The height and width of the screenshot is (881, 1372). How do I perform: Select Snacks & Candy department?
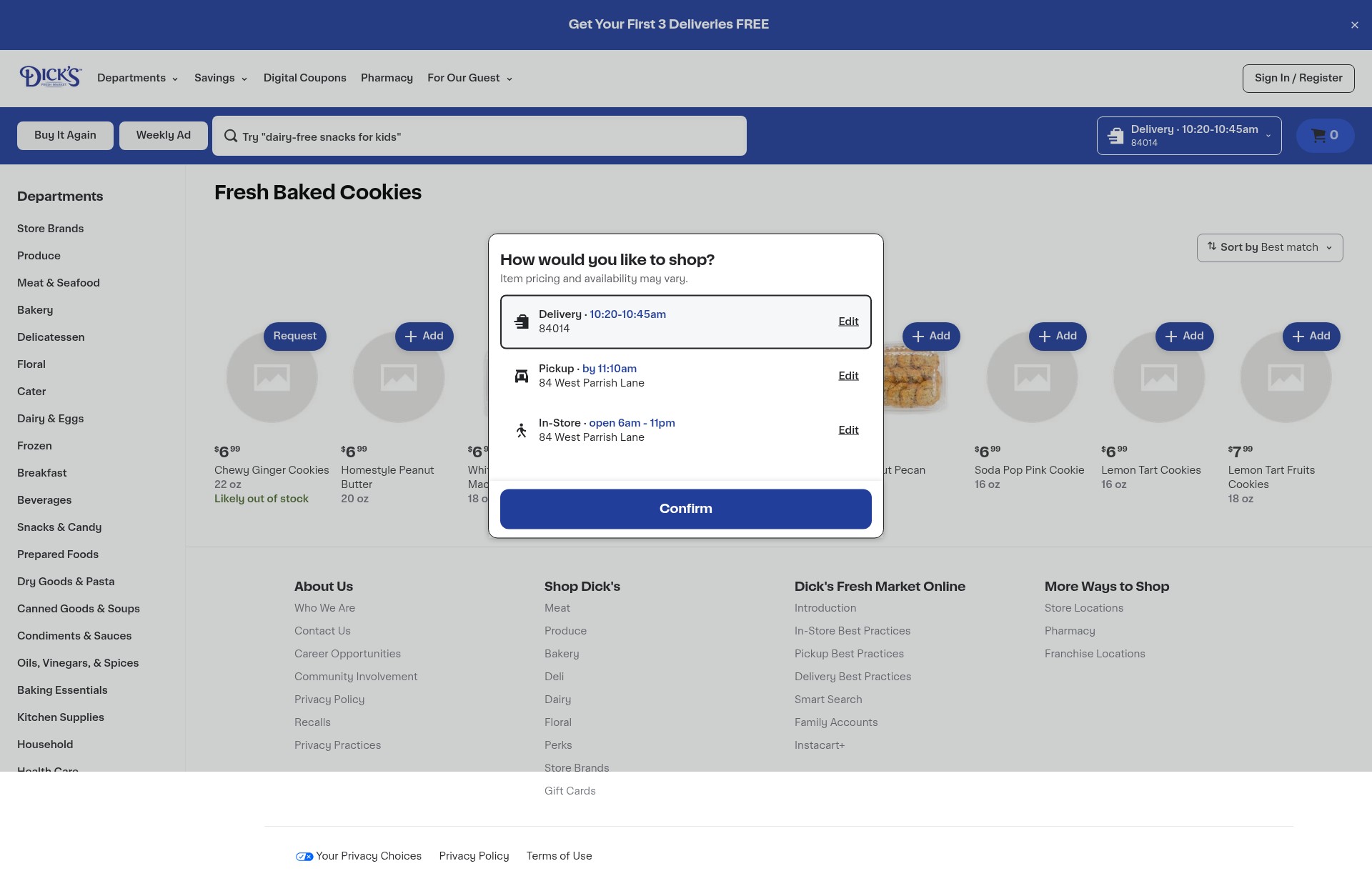pos(59,527)
